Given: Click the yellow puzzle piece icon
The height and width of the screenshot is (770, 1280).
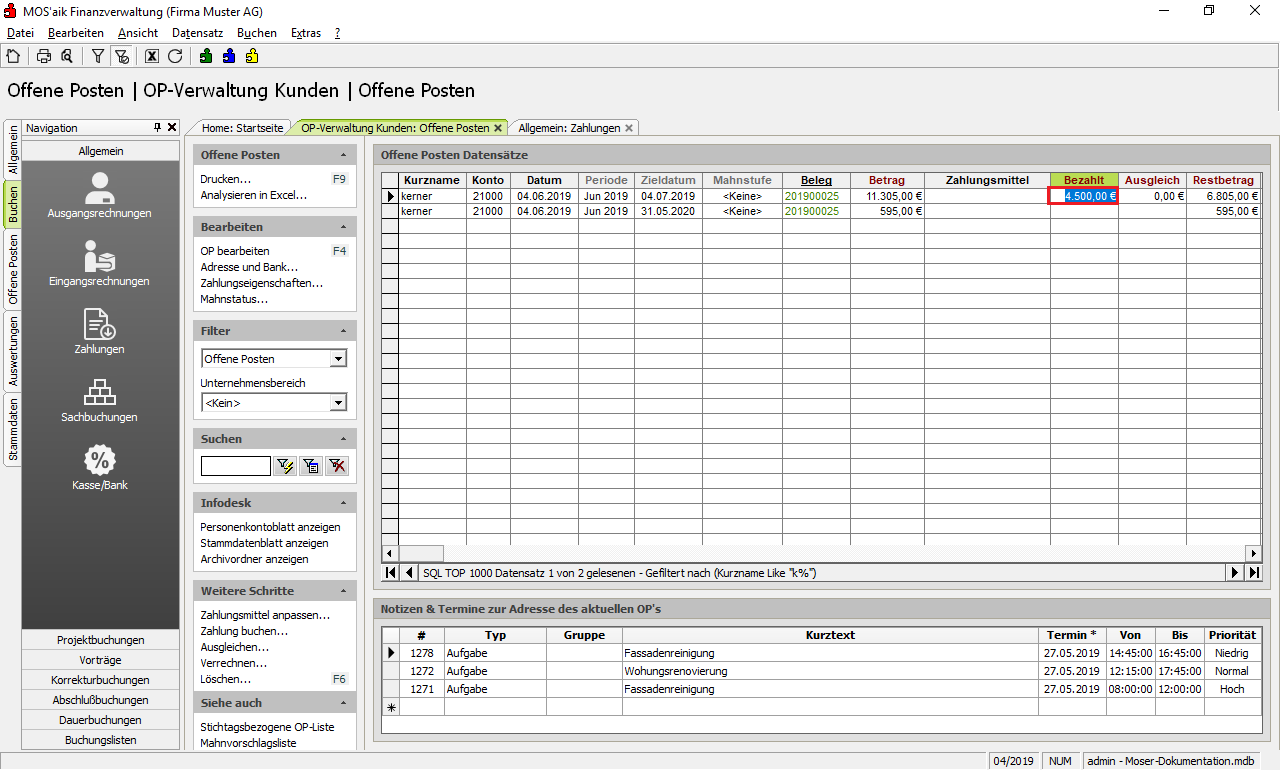Looking at the screenshot, I should [x=252, y=56].
